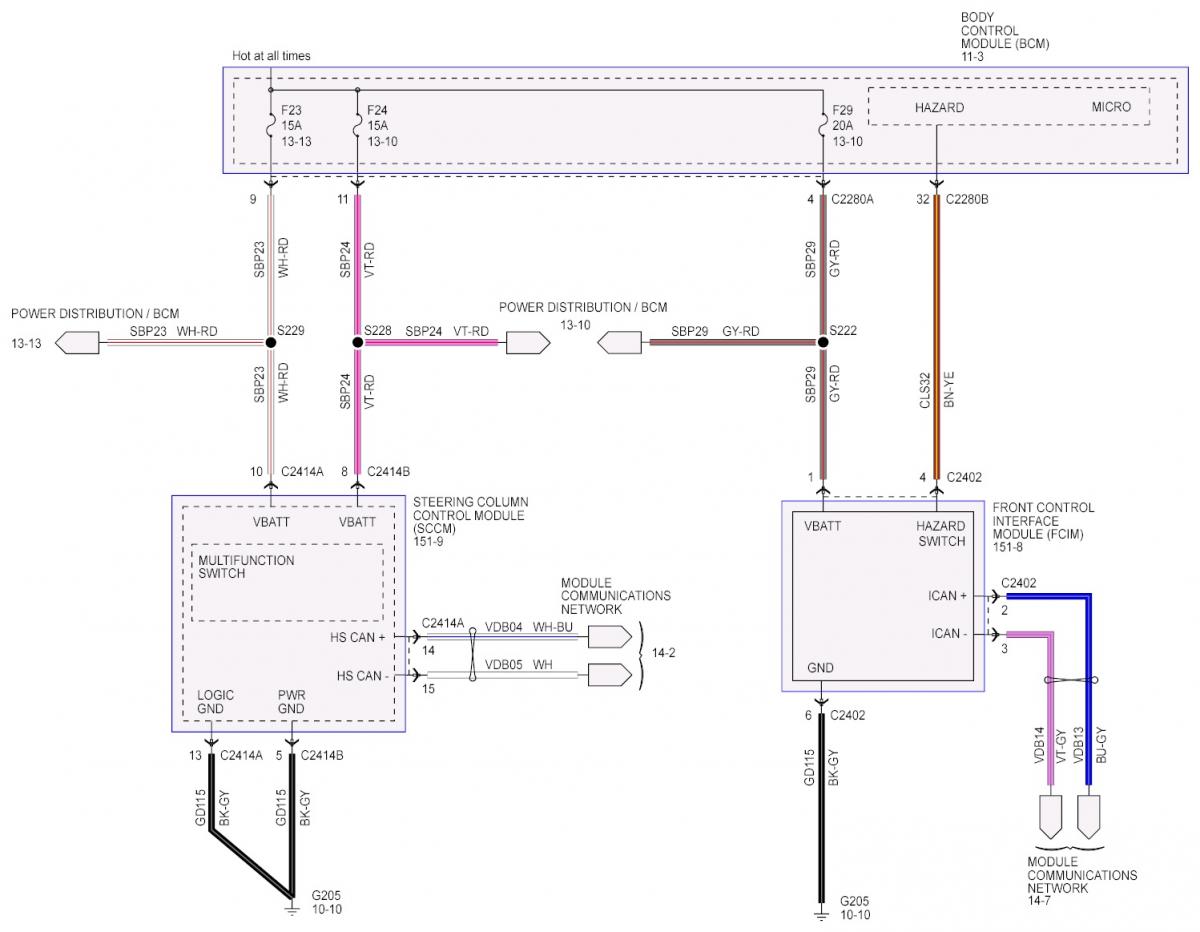
Task: Click the LOGIC GND label
Action: click(x=216, y=702)
